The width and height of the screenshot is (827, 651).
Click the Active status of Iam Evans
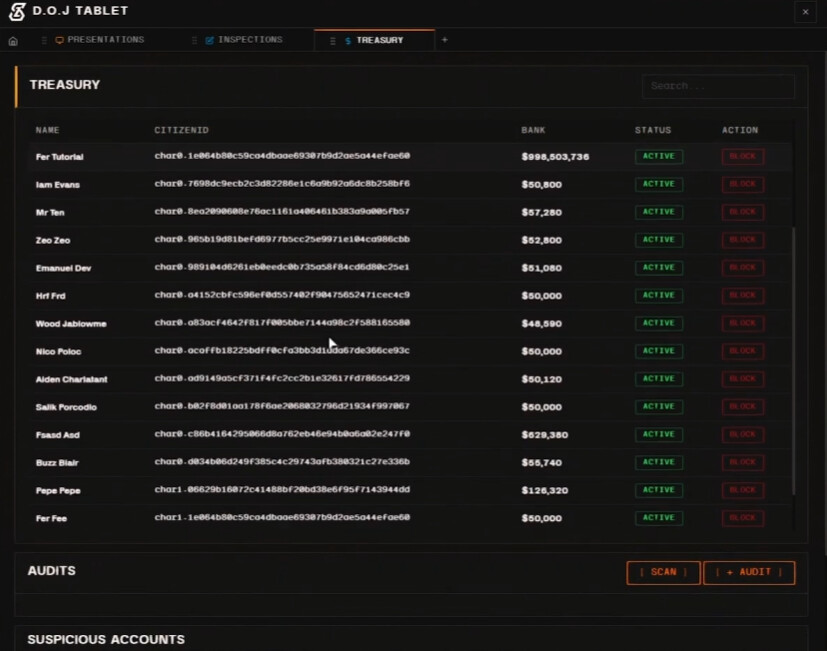pyautogui.click(x=659, y=184)
